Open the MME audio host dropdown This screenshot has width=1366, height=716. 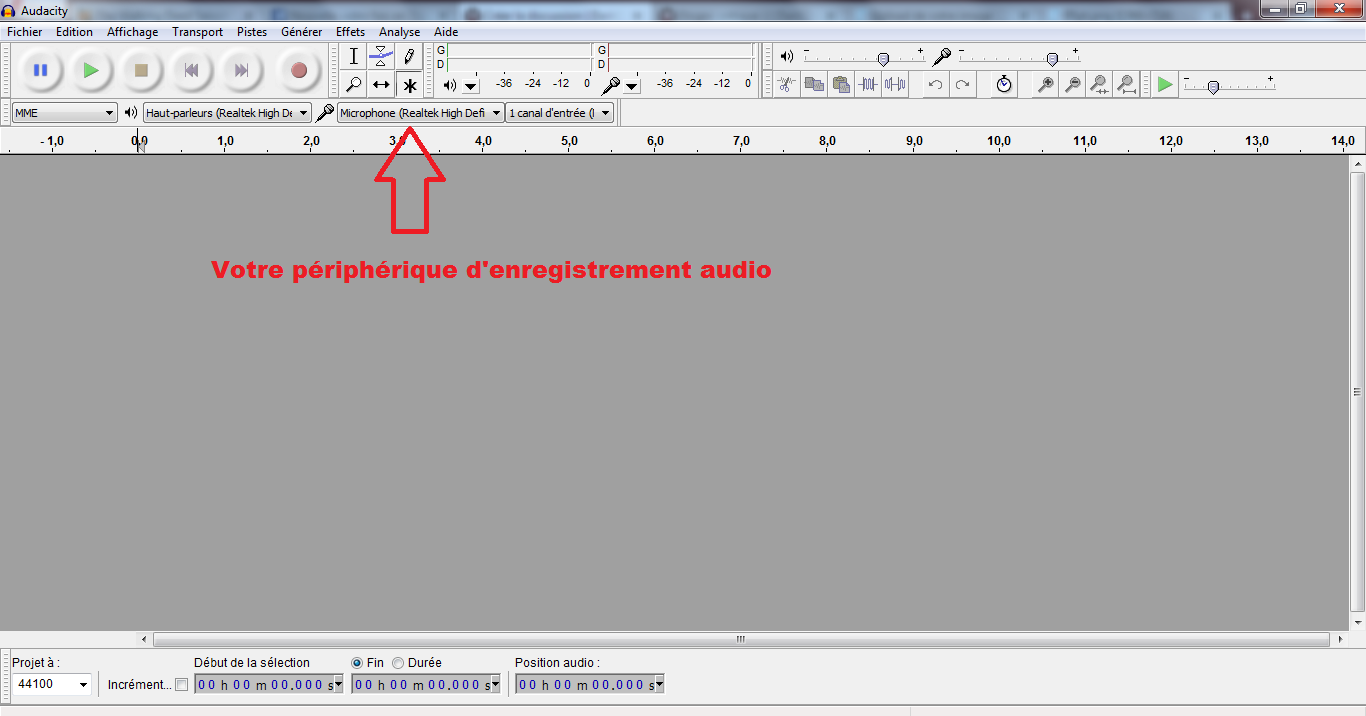pos(63,112)
